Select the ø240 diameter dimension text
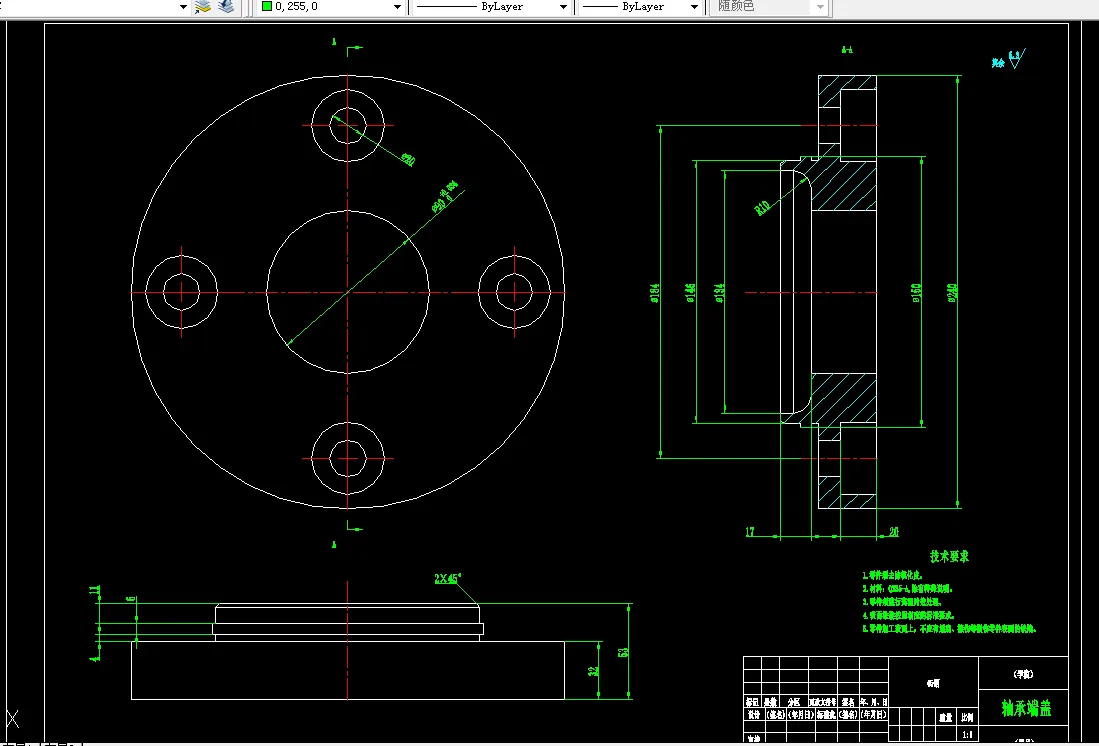1099x746 pixels. click(952, 293)
